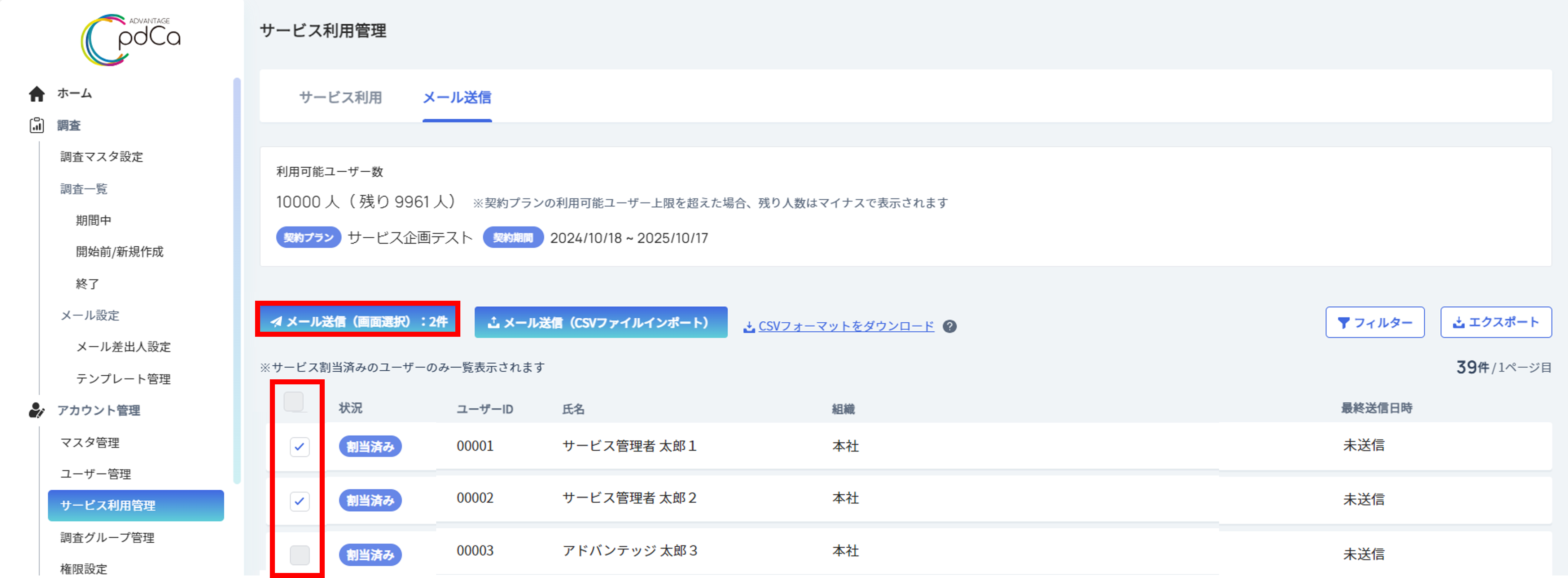The height and width of the screenshot is (578, 1568).
Task: Open 期間中 survey list
Action: pos(93,220)
